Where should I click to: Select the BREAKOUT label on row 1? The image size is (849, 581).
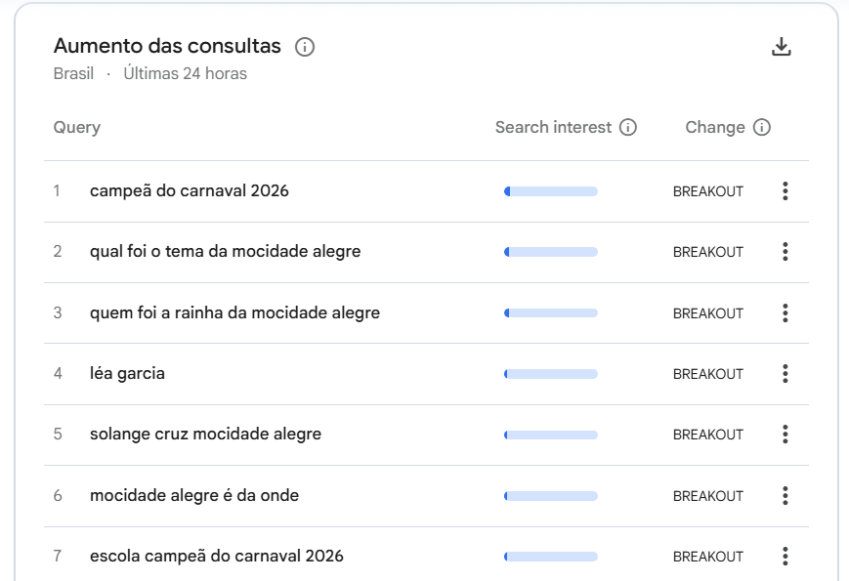point(708,190)
